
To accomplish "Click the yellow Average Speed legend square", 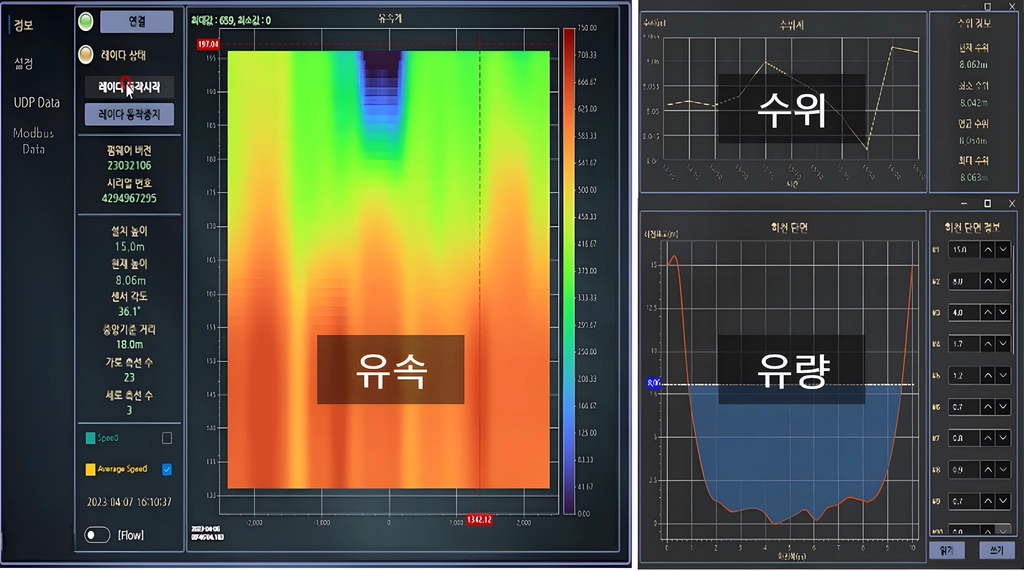I will 90,469.
